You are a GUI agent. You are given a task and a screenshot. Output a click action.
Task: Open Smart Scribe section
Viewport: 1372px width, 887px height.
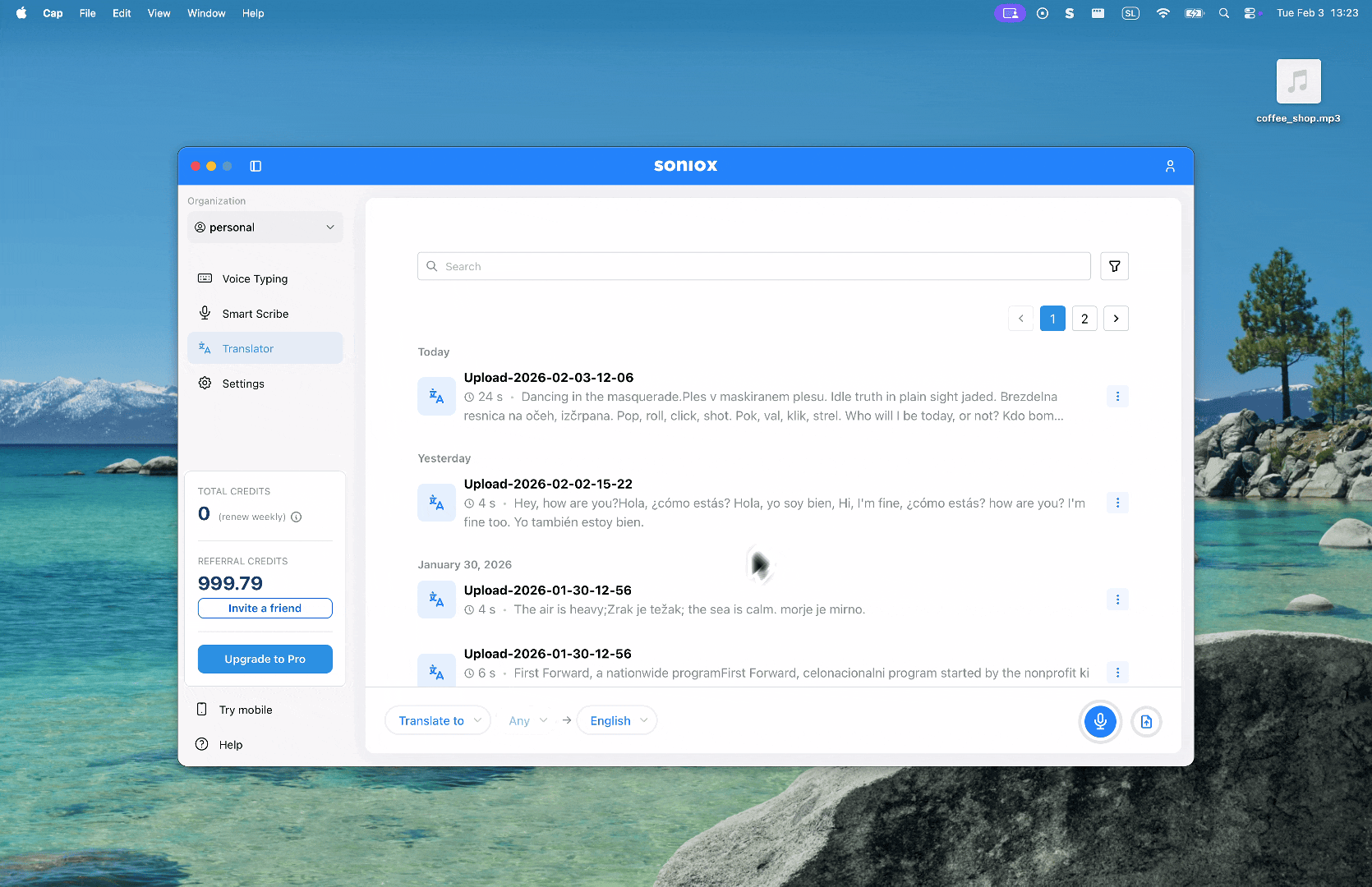coord(255,314)
